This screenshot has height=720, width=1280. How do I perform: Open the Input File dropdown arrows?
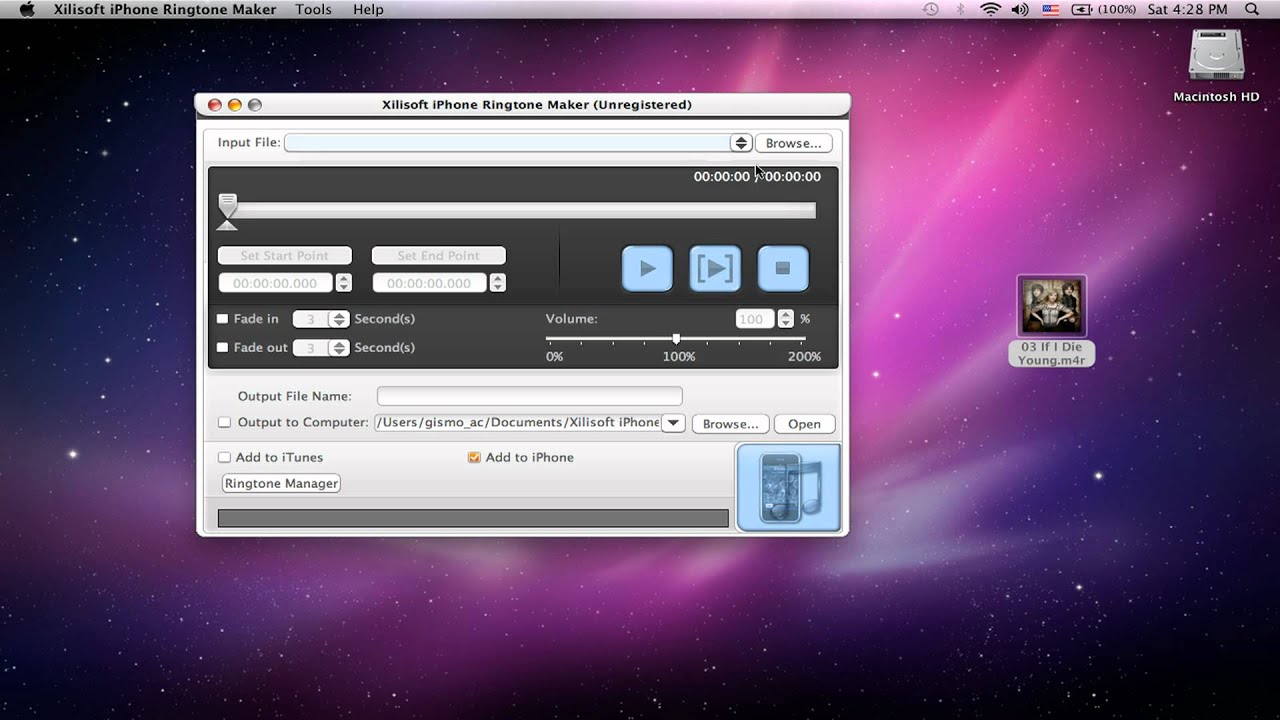[x=740, y=143]
